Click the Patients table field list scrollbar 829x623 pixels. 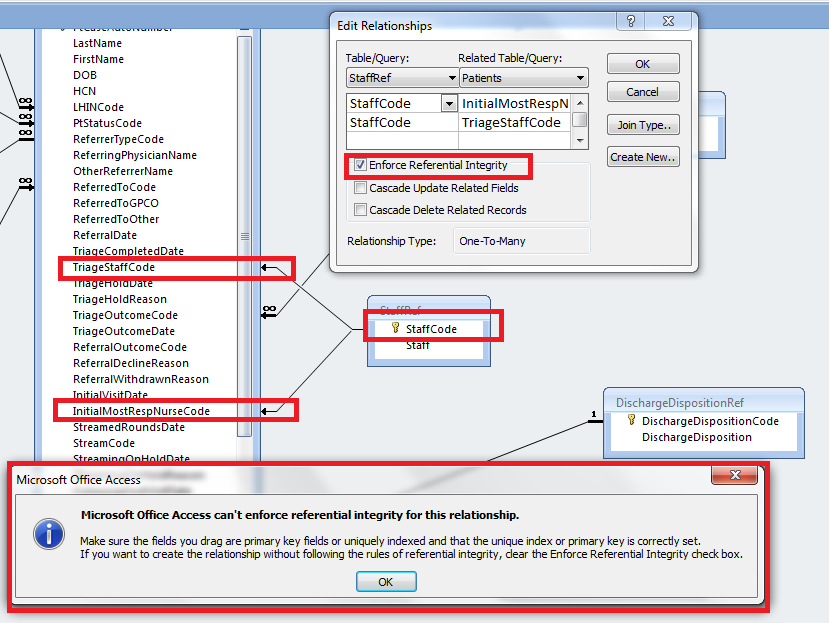coord(244,236)
